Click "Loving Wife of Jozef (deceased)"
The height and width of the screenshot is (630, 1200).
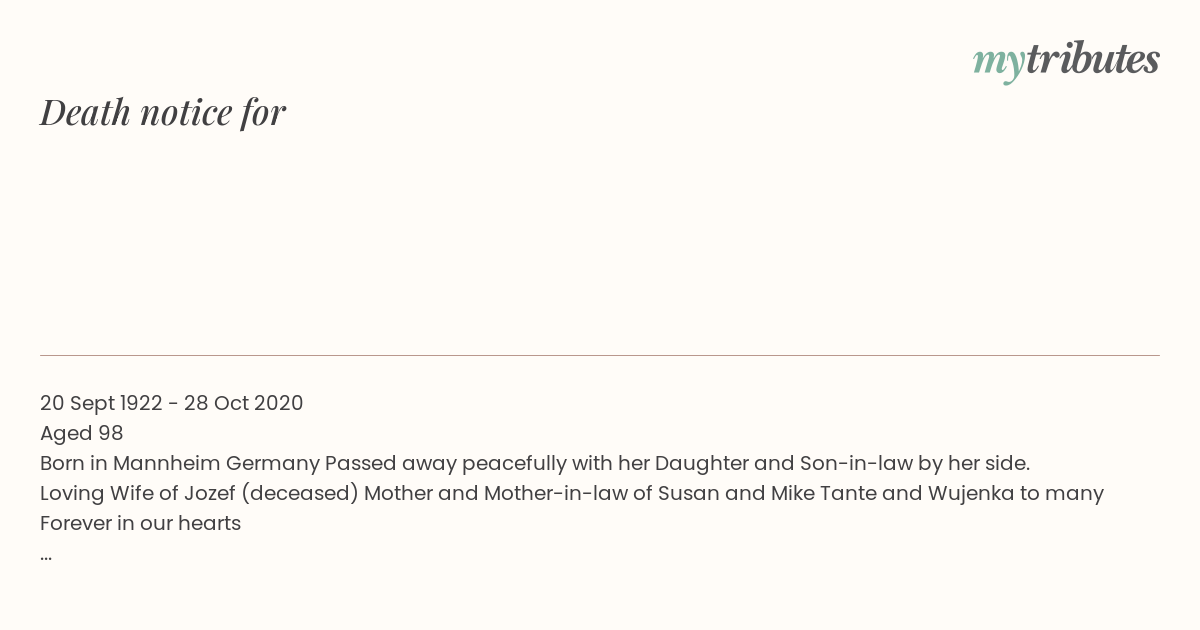point(199,493)
